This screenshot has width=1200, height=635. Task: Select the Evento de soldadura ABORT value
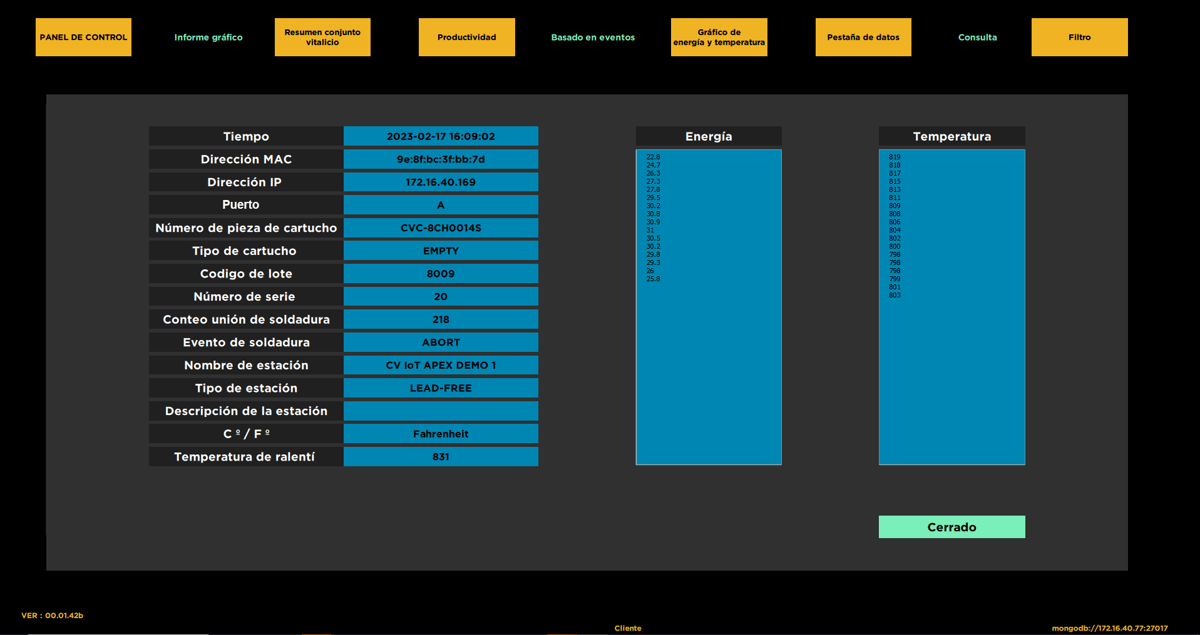(x=441, y=341)
